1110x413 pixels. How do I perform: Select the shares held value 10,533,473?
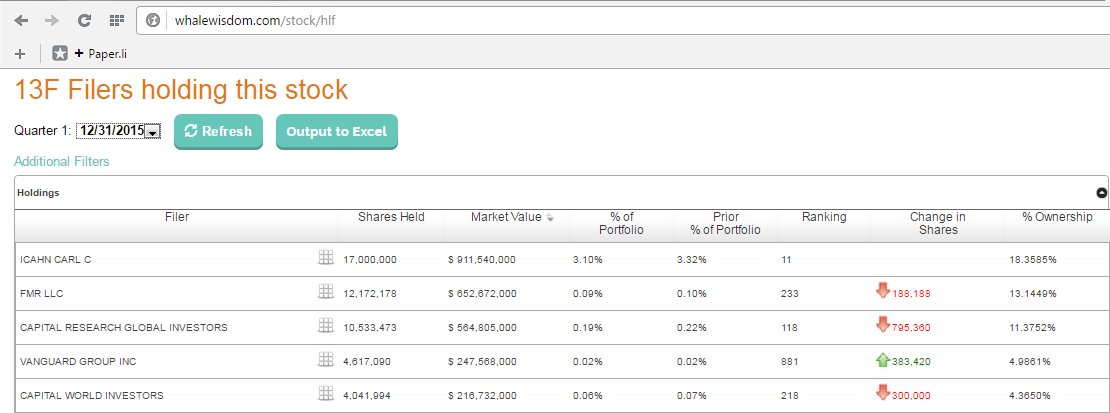pyautogui.click(x=370, y=327)
